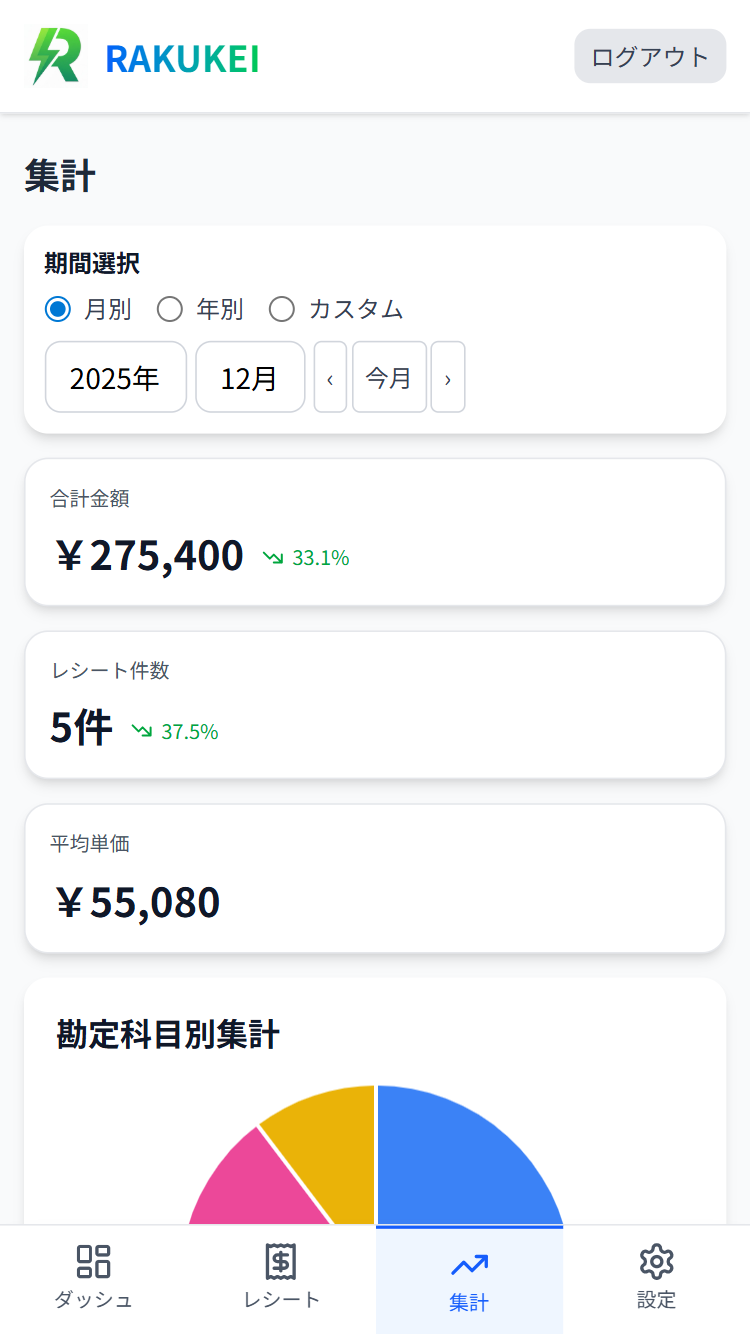Image resolution: width=750 pixels, height=1334 pixels.
Task: Open the 2025年 year dropdown
Action: (115, 379)
